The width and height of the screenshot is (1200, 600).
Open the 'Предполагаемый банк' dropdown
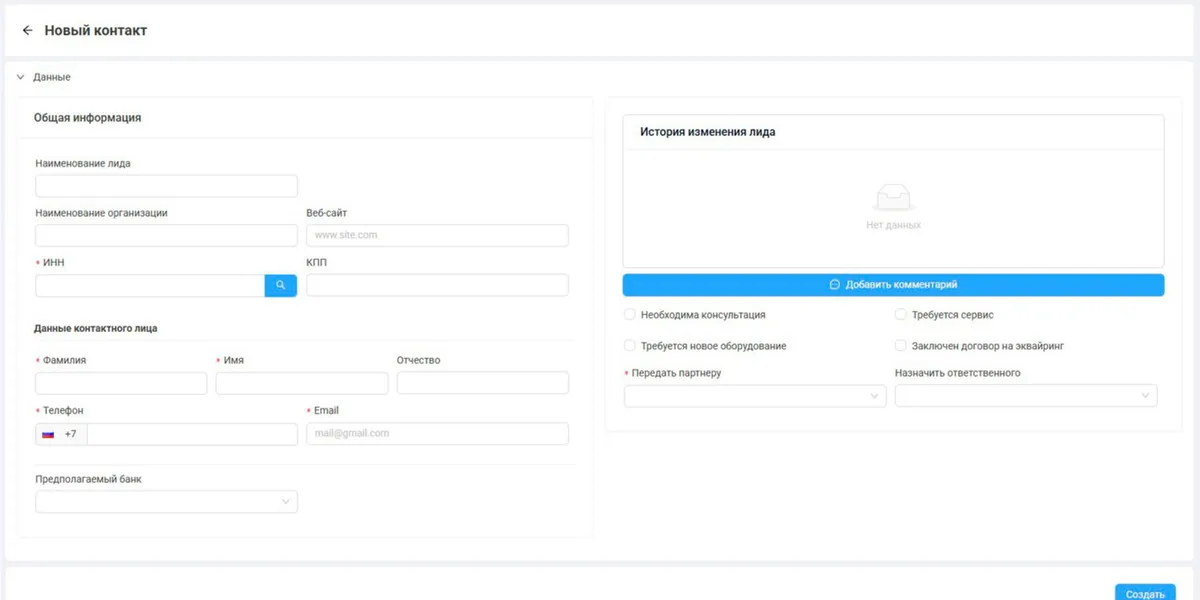pos(166,502)
